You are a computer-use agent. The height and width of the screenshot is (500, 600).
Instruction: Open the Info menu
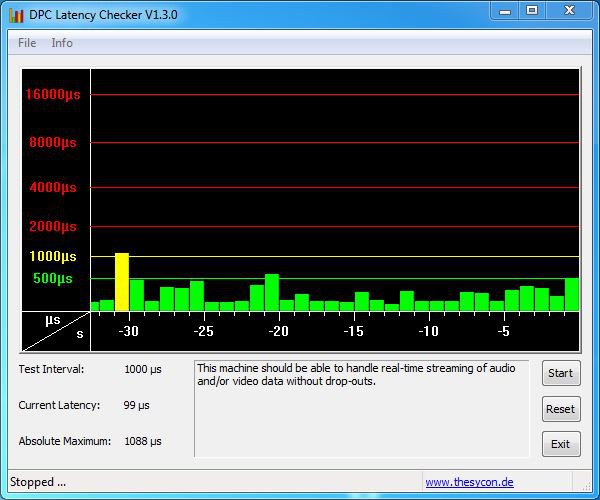coord(62,43)
